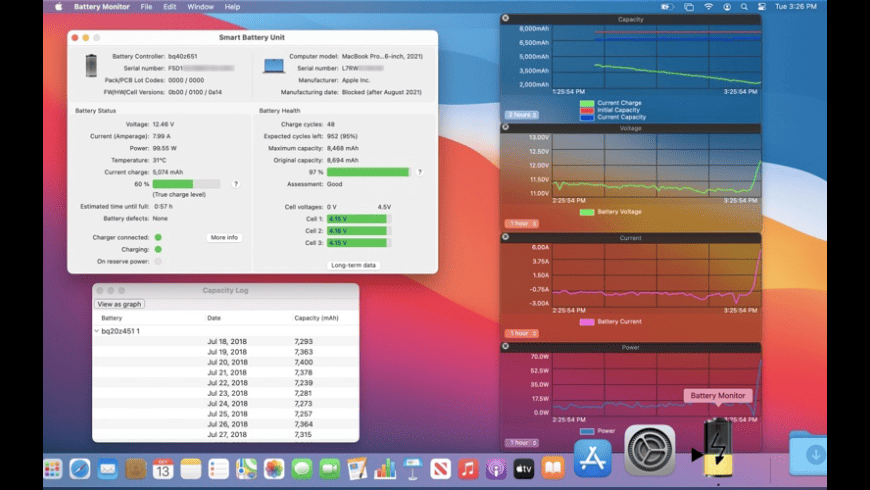
Task: Launch Maps from the Dock
Action: click(246, 469)
